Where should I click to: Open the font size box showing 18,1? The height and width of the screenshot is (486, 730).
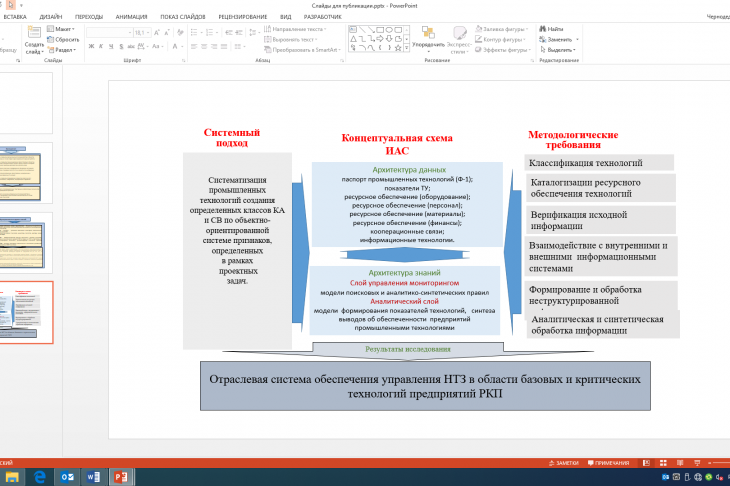coord(142,33)
